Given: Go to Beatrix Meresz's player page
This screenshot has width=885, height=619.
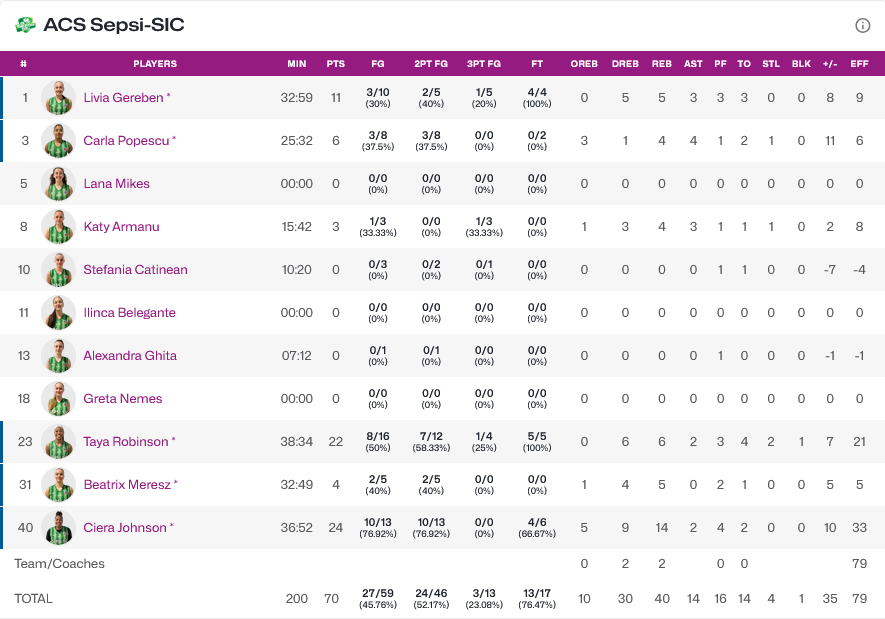Looking at the screenshot, I should (125, 485).
